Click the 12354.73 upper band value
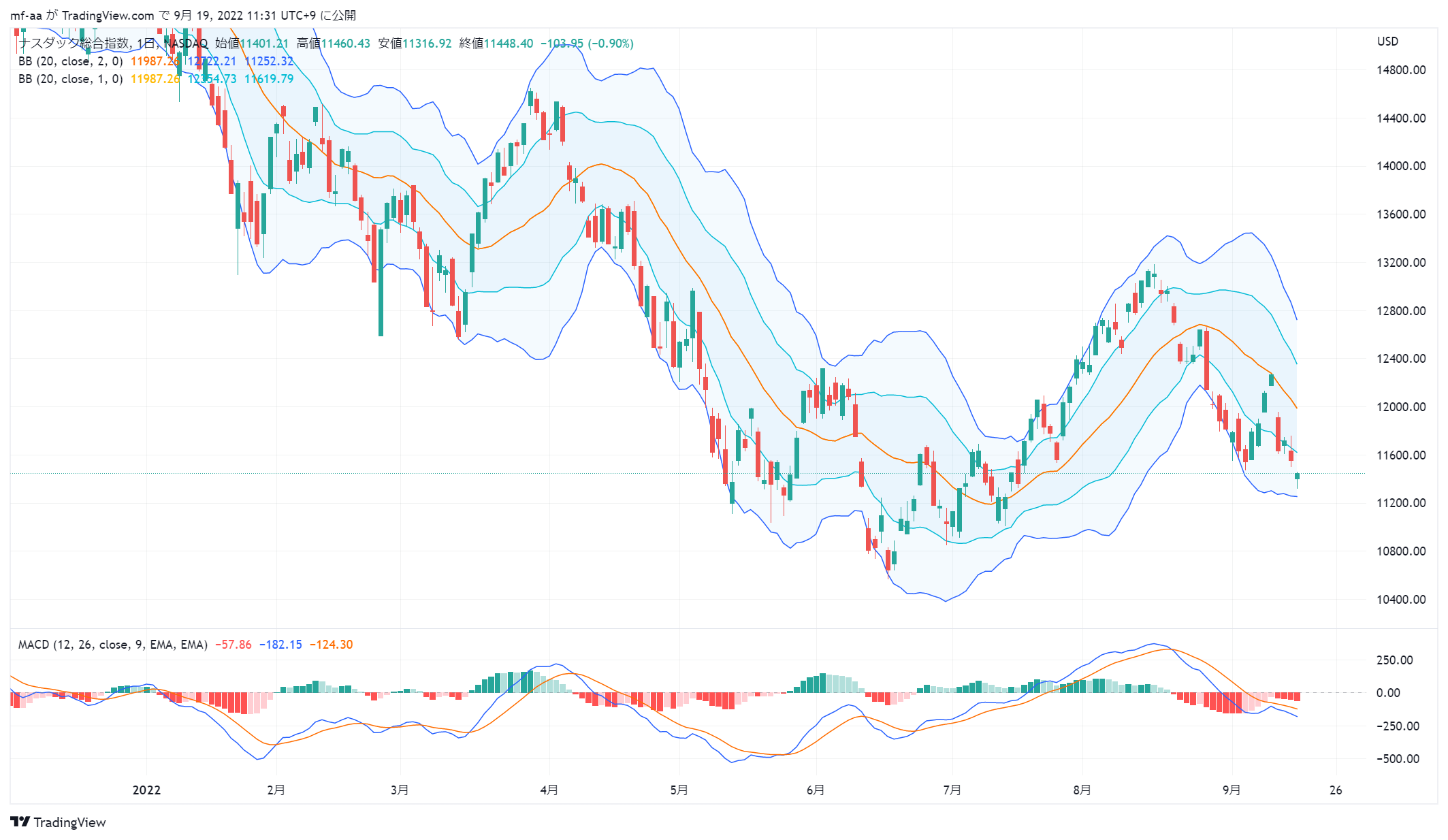The width and height of the screenshot is (1448, 840). 212,79
